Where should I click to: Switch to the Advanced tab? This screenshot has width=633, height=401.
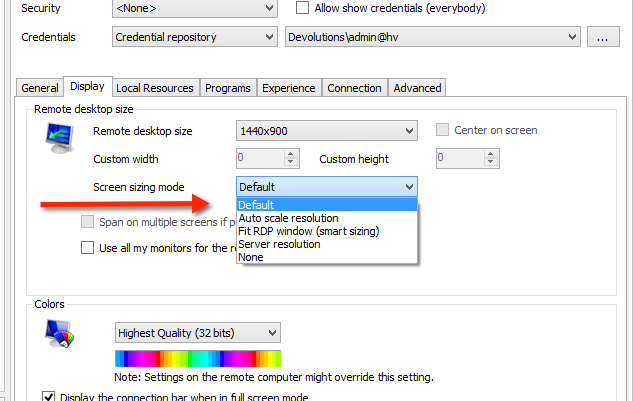[x=417, y=88]
